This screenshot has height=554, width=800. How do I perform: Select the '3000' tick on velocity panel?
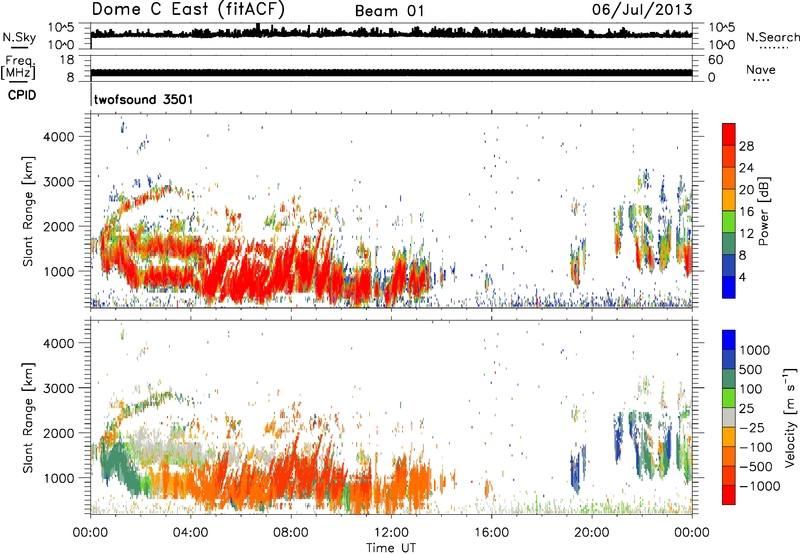[x=58, y=388]
